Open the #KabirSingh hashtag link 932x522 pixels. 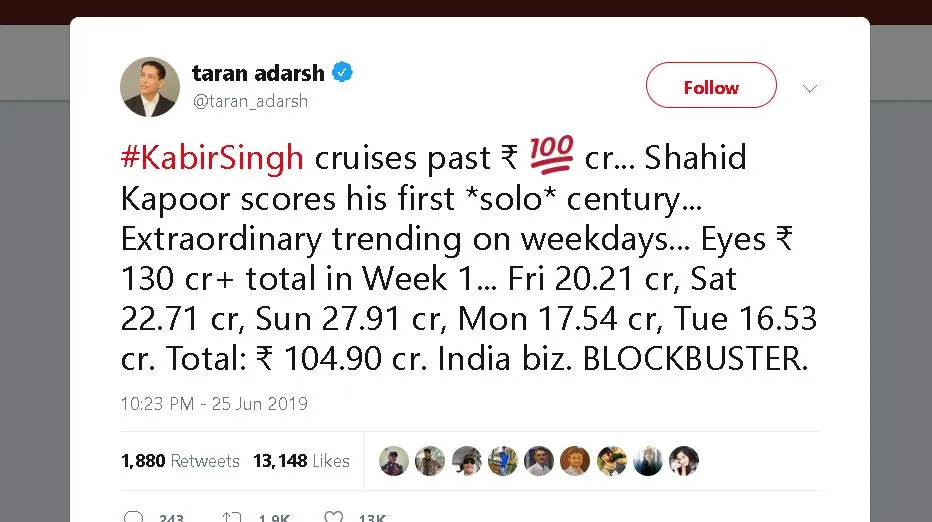point(212,158)
